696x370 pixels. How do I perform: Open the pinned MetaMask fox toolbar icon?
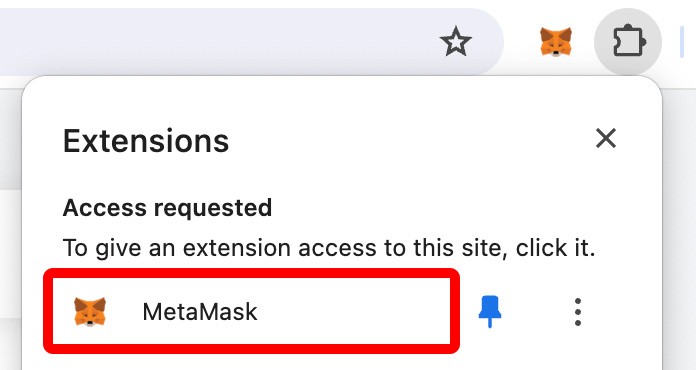point(556,42)
